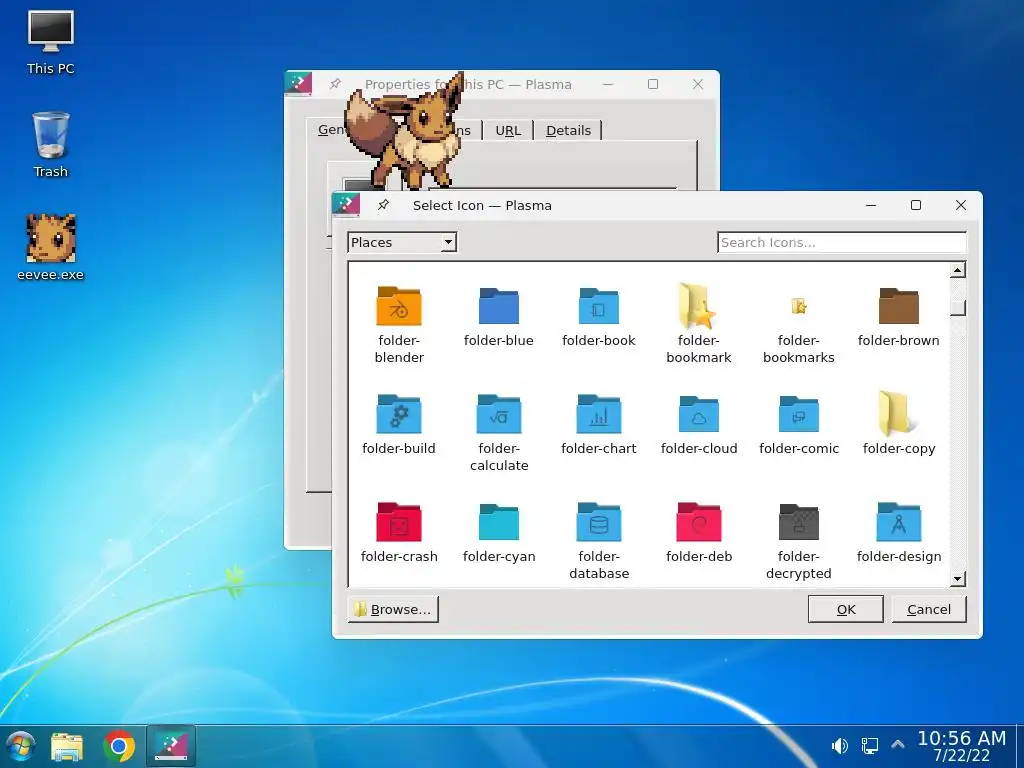Select the folder-copy icon
Image resolution: width=1024 pixels, height=768 pixels.
click(899, 414)
